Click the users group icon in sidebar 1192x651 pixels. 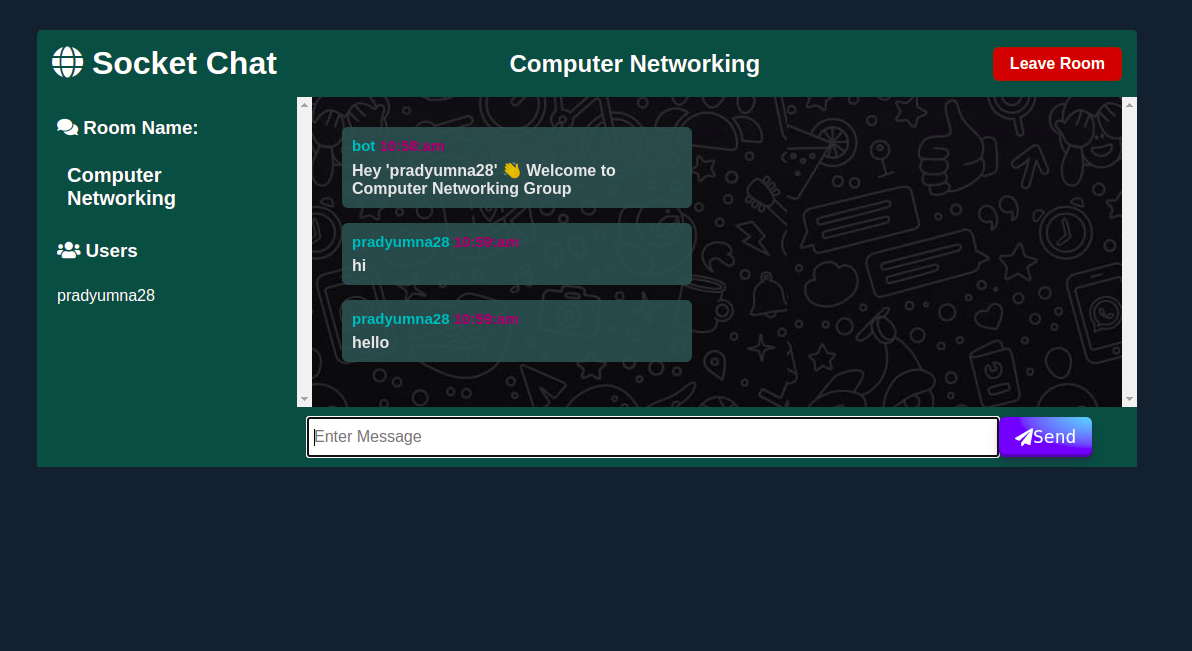coord(69,251)
